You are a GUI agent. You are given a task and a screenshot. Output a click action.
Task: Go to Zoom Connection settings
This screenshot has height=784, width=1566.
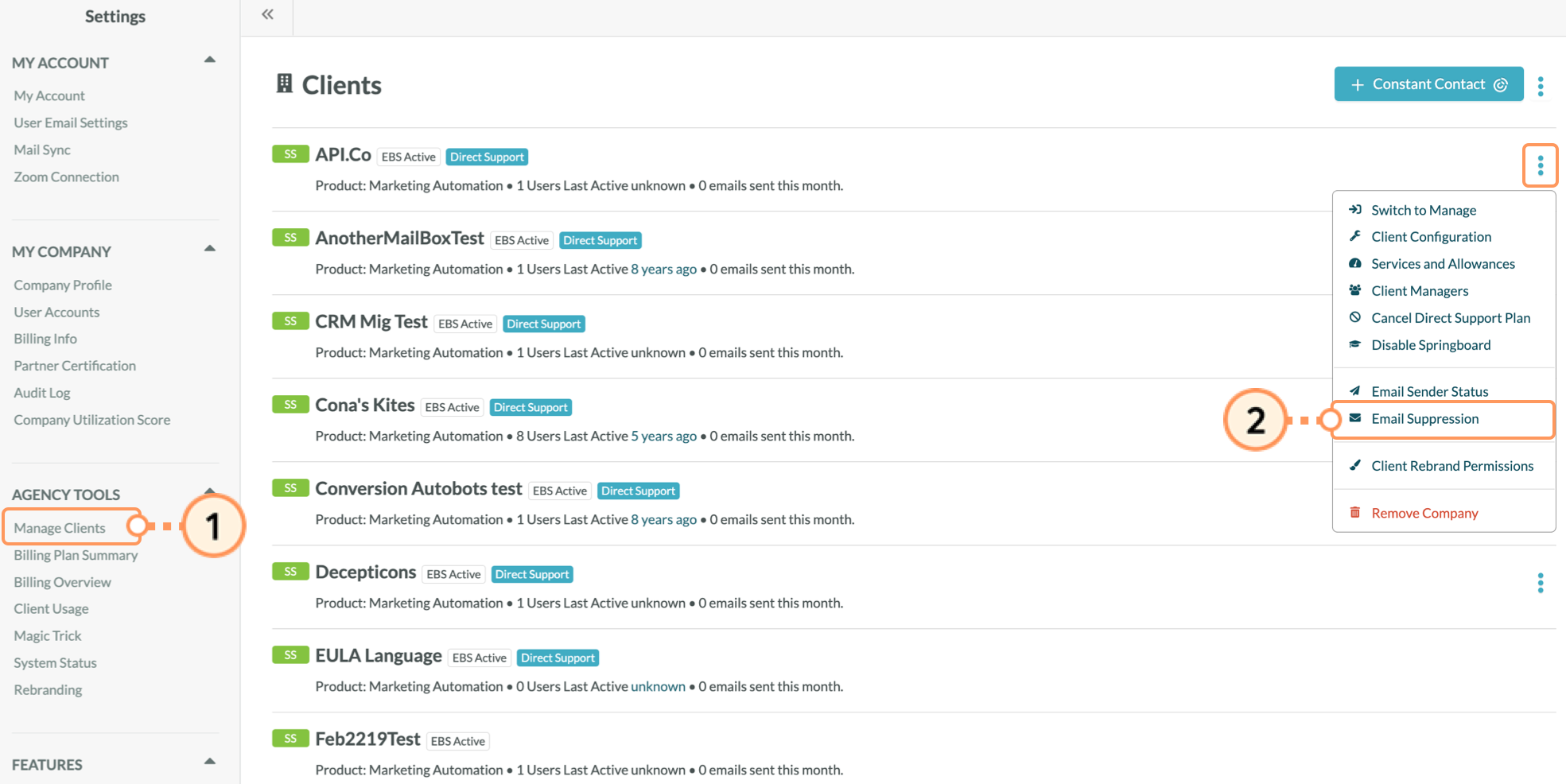66,177
